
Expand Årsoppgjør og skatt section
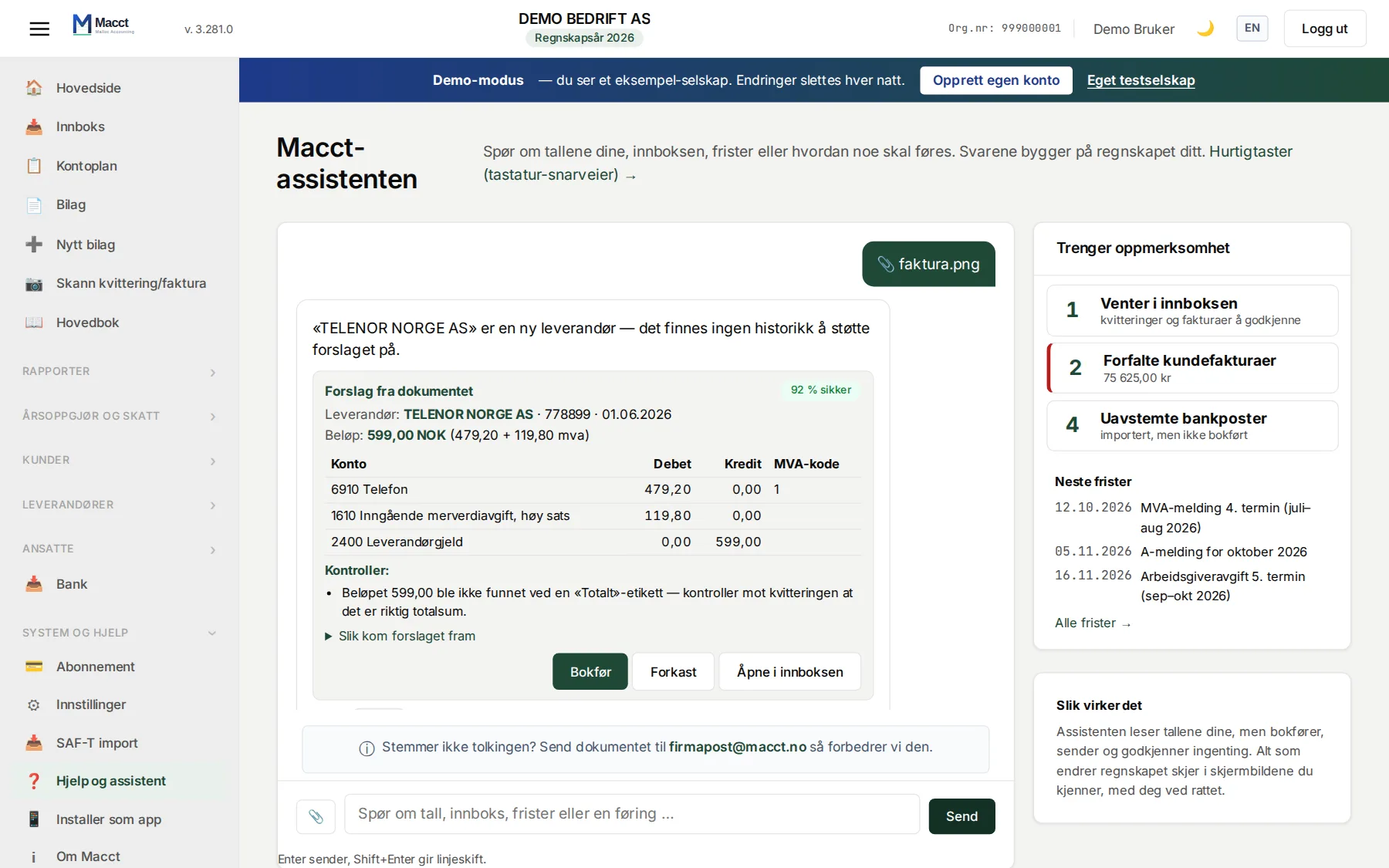click(x=120, y=416)
